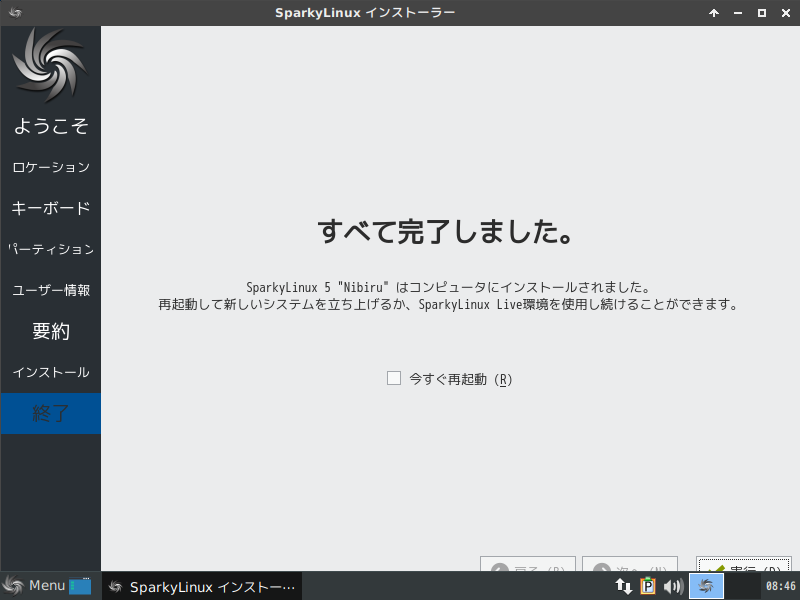
Task: Click the 実行 (D) done button
Action: coord(743,564)
